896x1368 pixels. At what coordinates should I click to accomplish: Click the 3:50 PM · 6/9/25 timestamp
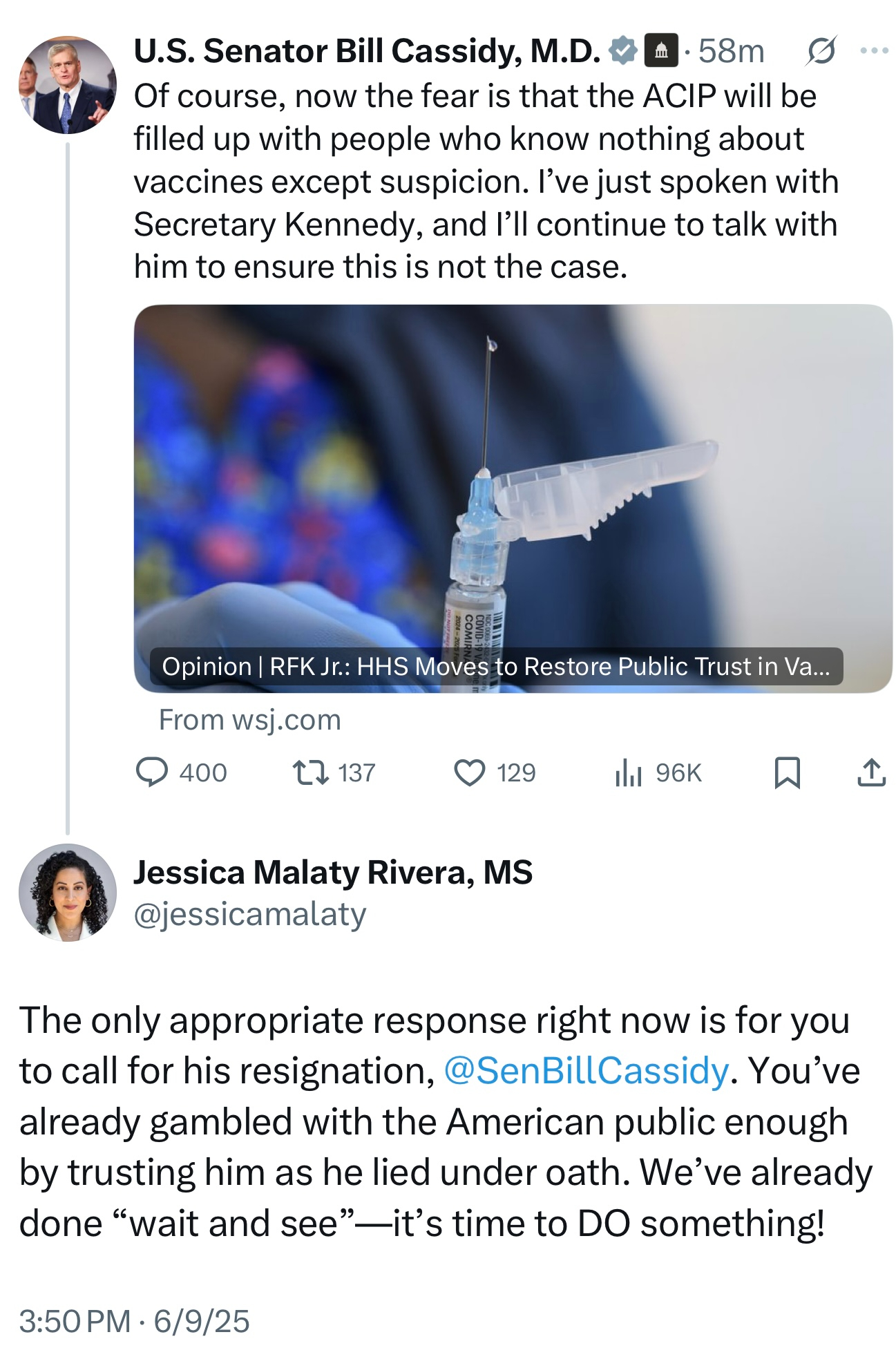coord(135,1321)
